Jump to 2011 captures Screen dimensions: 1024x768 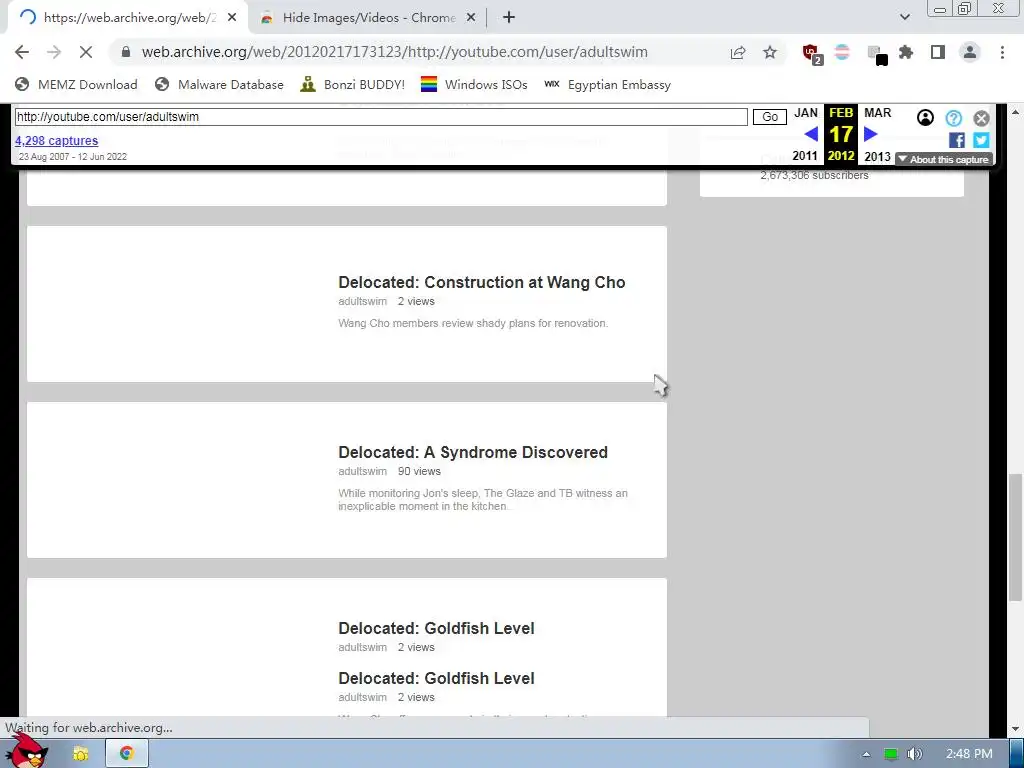point(805,156)
